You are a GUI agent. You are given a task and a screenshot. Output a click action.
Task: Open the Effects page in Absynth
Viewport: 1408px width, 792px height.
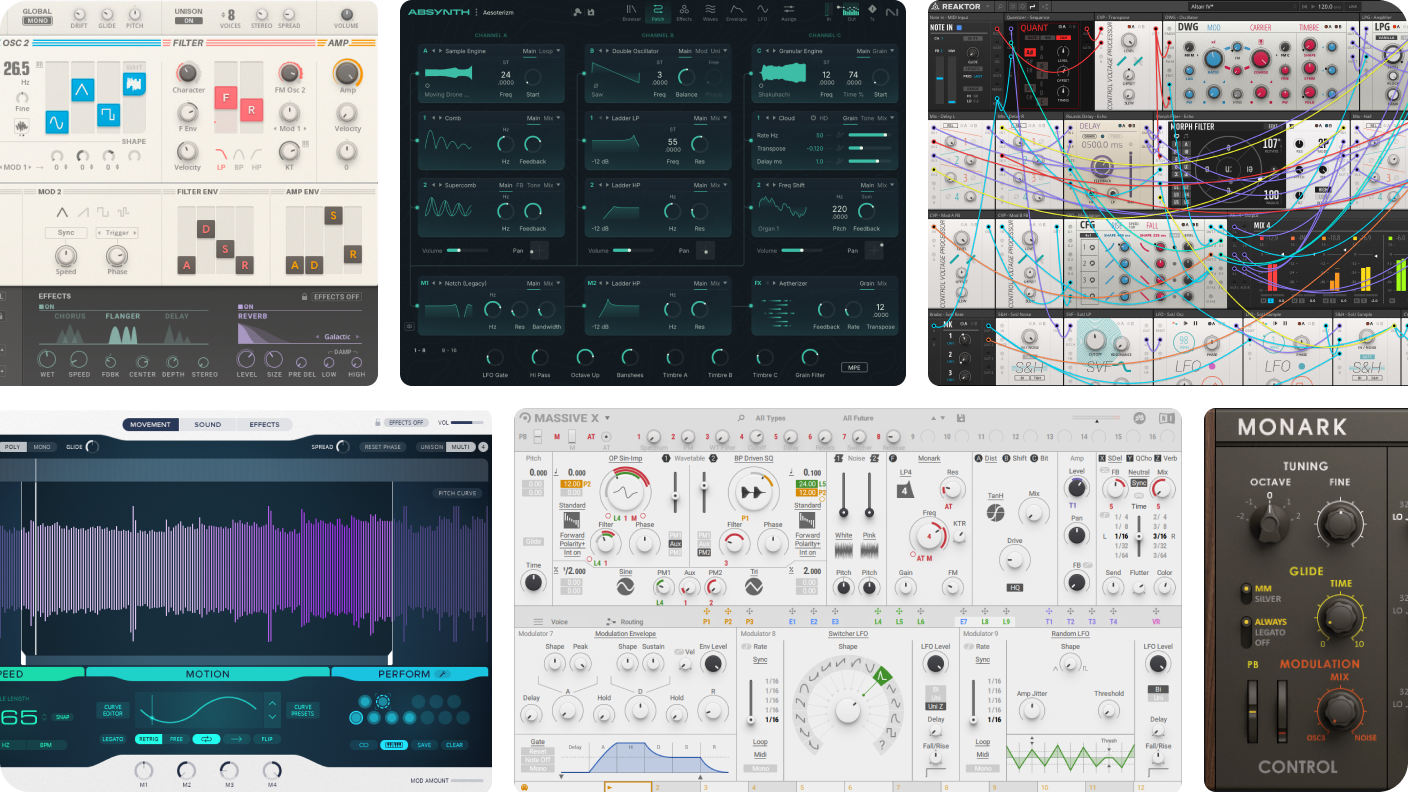tap(684, 12)
